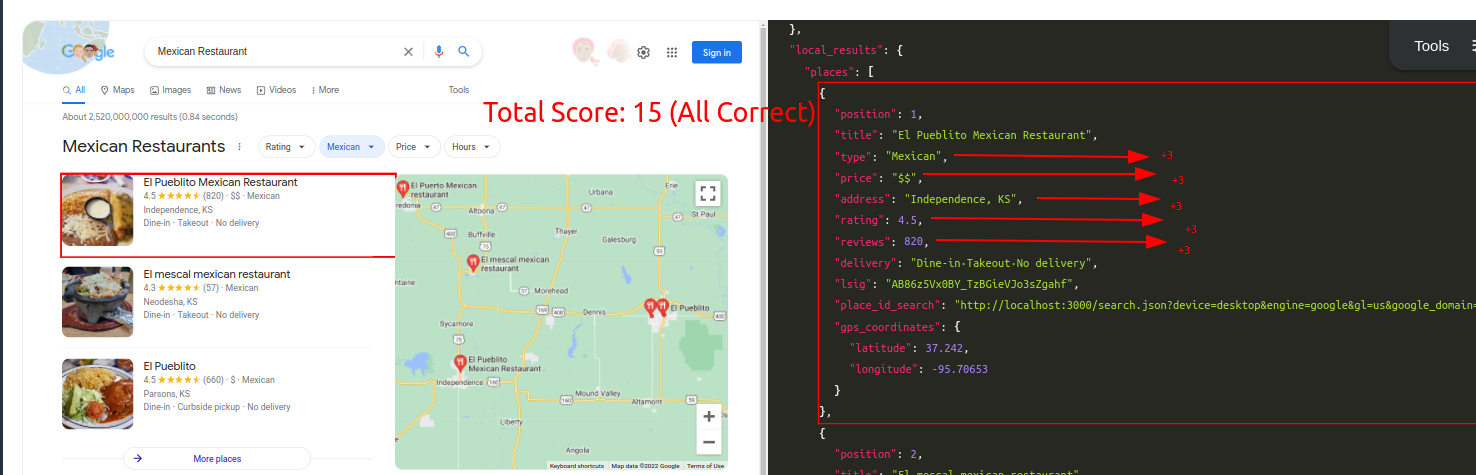1476x475 pixels.
Task: Click the "places" key in JSON
Action: [831, 71]
